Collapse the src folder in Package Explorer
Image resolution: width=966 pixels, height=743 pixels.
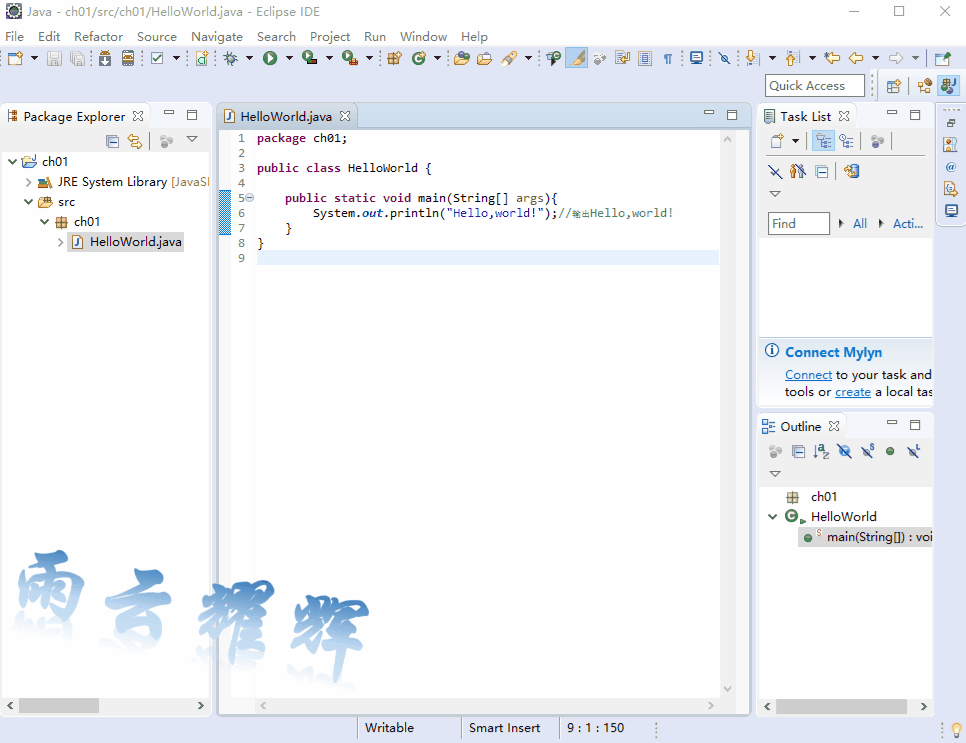tap(28, 202)
